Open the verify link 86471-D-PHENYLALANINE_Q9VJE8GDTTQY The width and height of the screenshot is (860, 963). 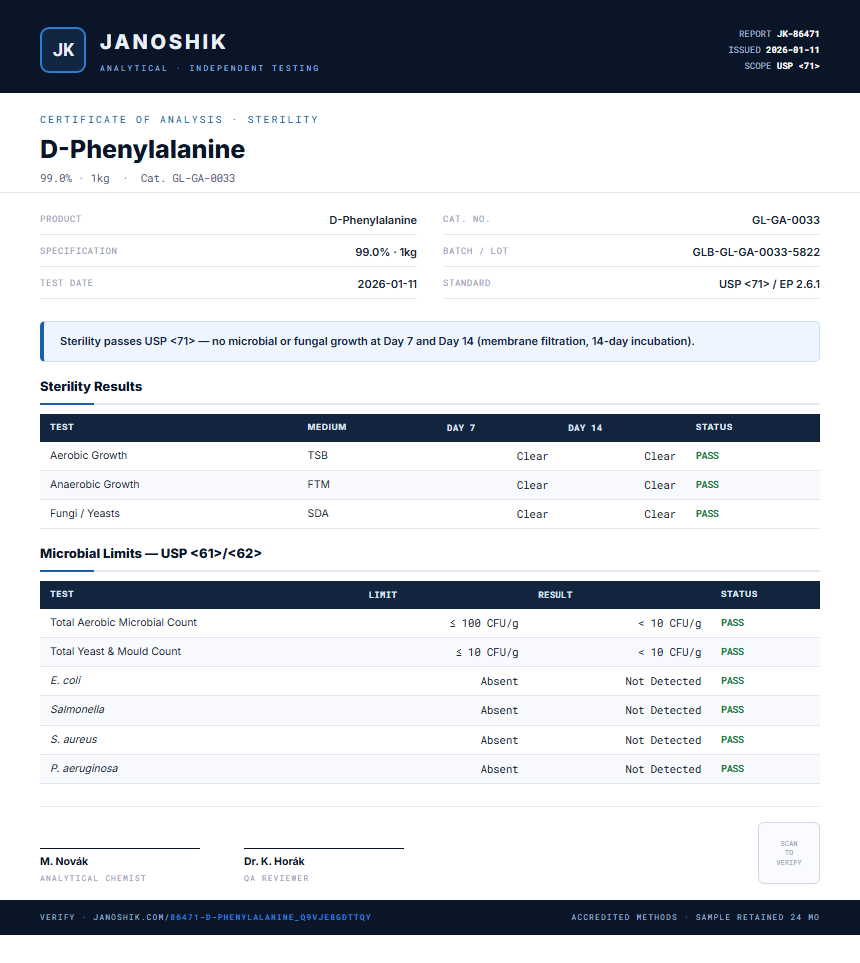(270, 917)
